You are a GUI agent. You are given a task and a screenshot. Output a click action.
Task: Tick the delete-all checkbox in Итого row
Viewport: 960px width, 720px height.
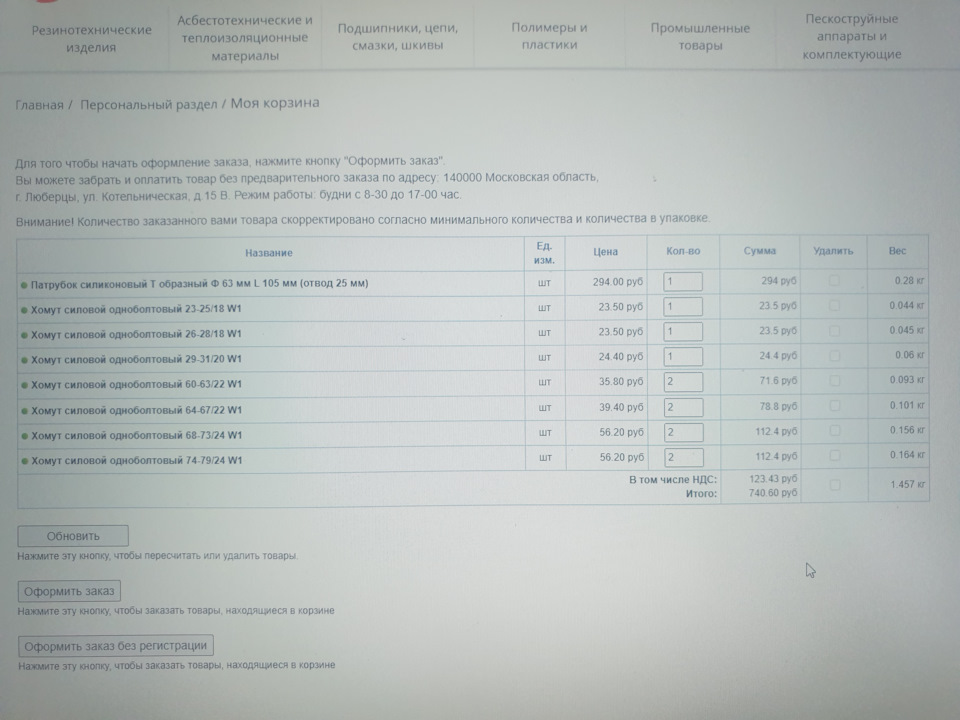[834, 484]
